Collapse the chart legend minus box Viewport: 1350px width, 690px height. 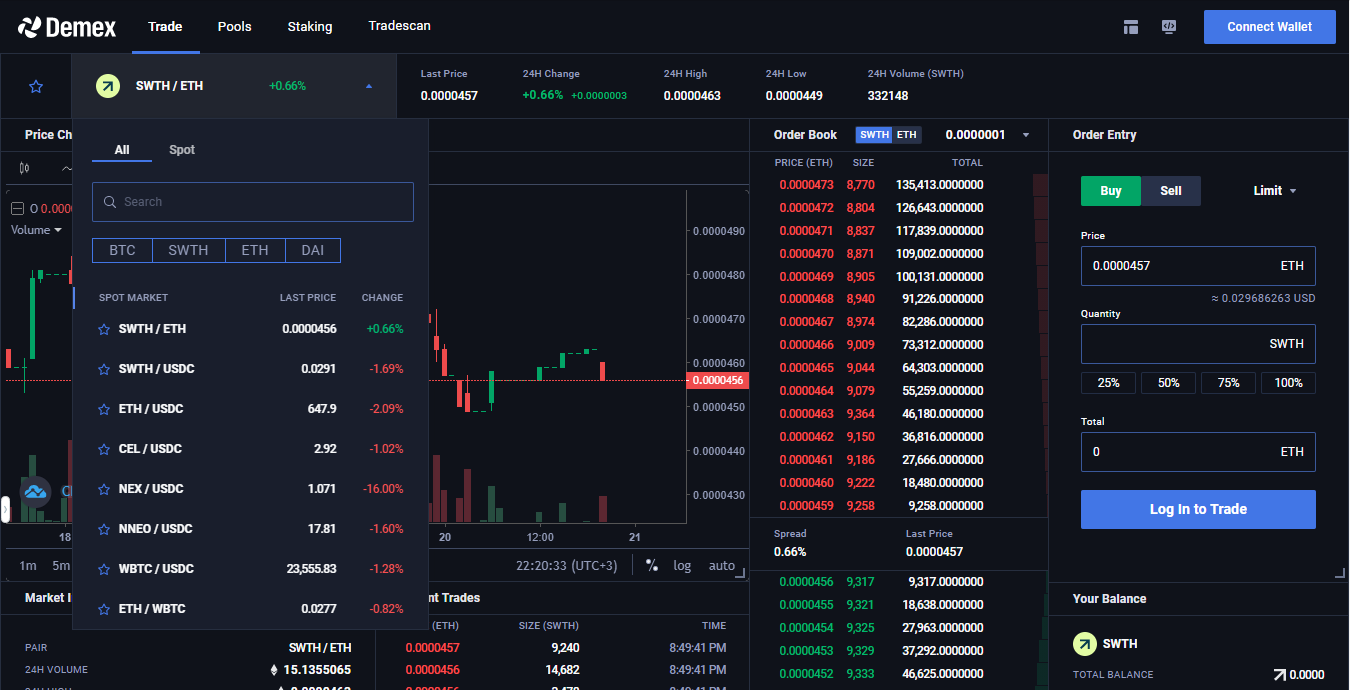(x=17, y=209)
